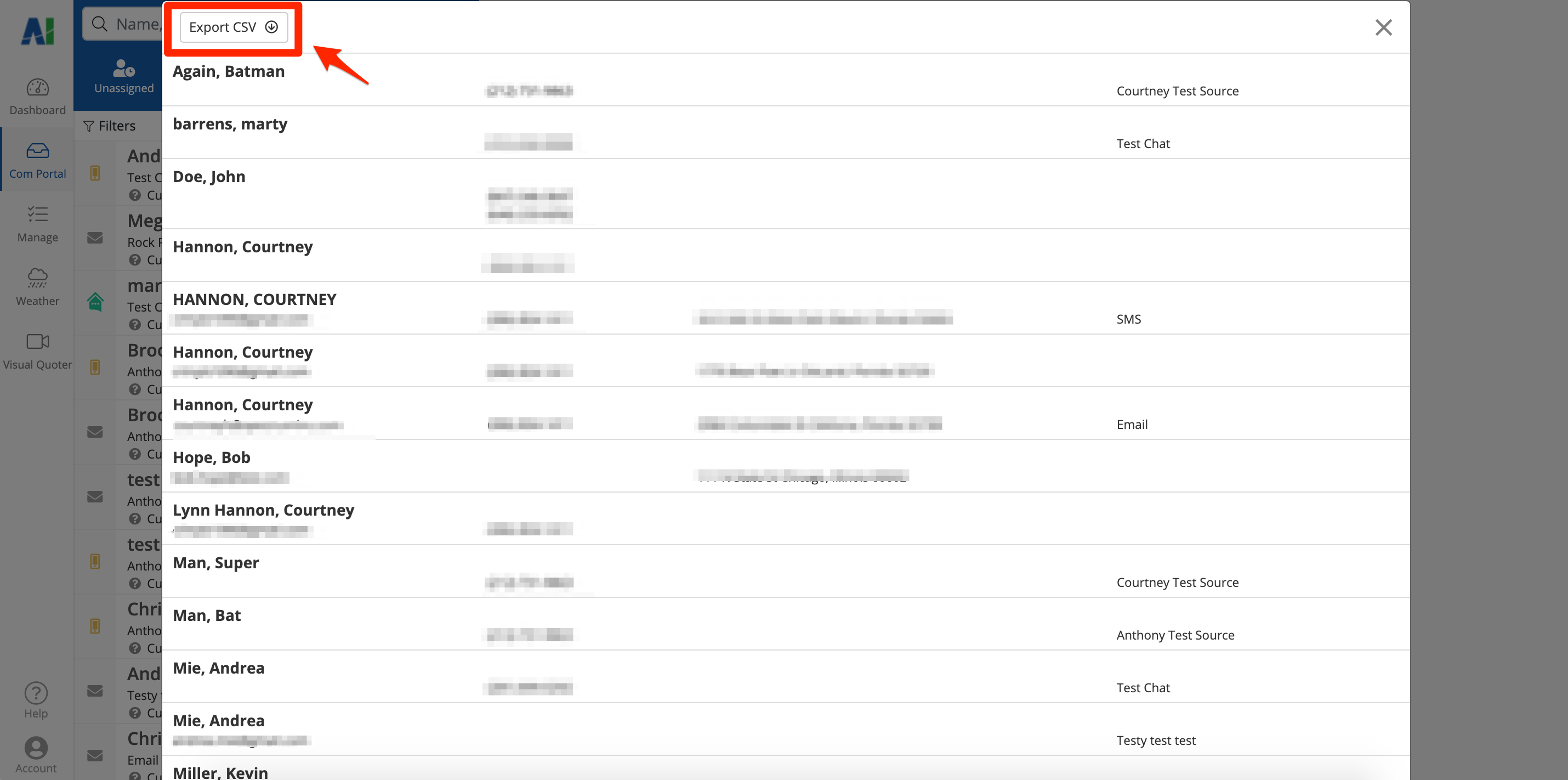Viewport: 1568px width, 780px height.
Task: Open the Manage section
Action: tap(37, 224)
